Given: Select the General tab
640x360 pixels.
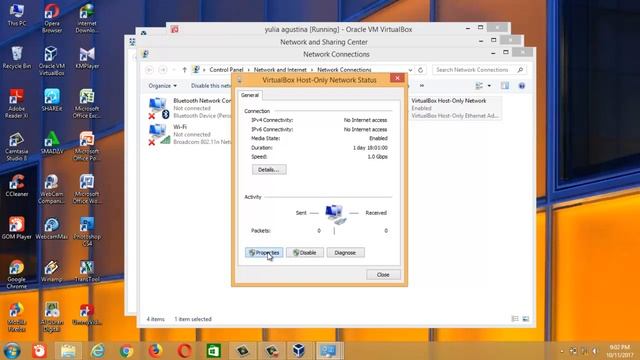Looking at the screenshot, I should [x=250, y=95].
